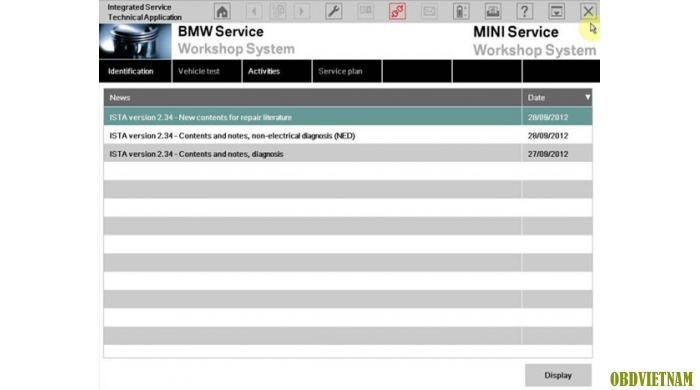Click the forward arrow toolbar icon
The image size is (700, 390).
[x=301, y=11]
